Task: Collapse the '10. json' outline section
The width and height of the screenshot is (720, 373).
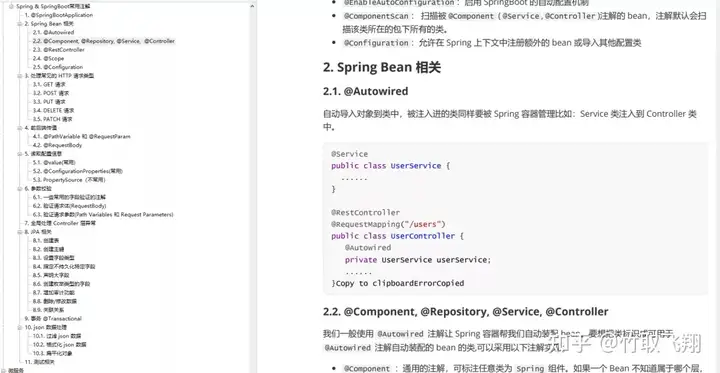Action: 20,328
